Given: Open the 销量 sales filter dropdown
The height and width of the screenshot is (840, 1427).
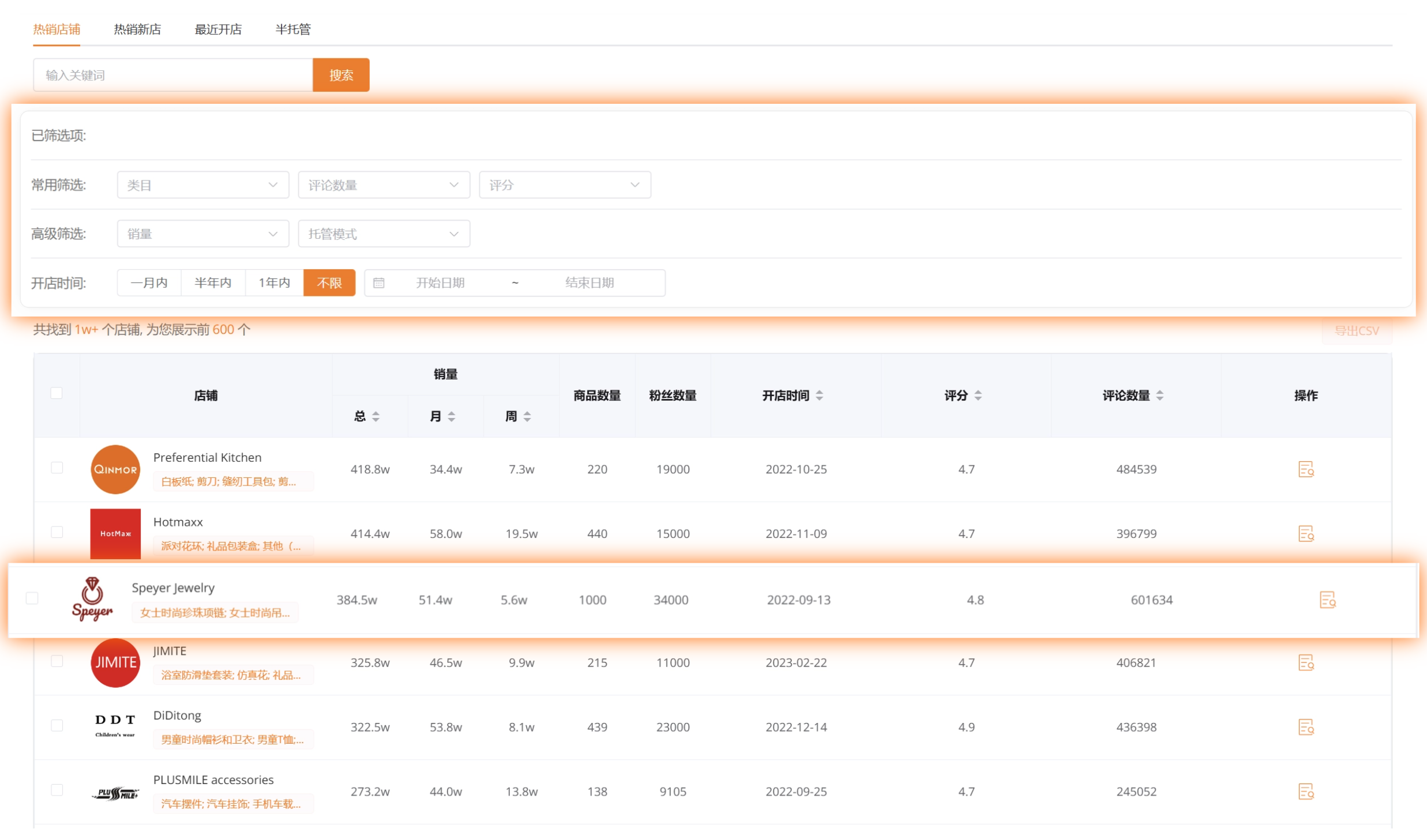Looking at the screenshot, I should 203,234.
